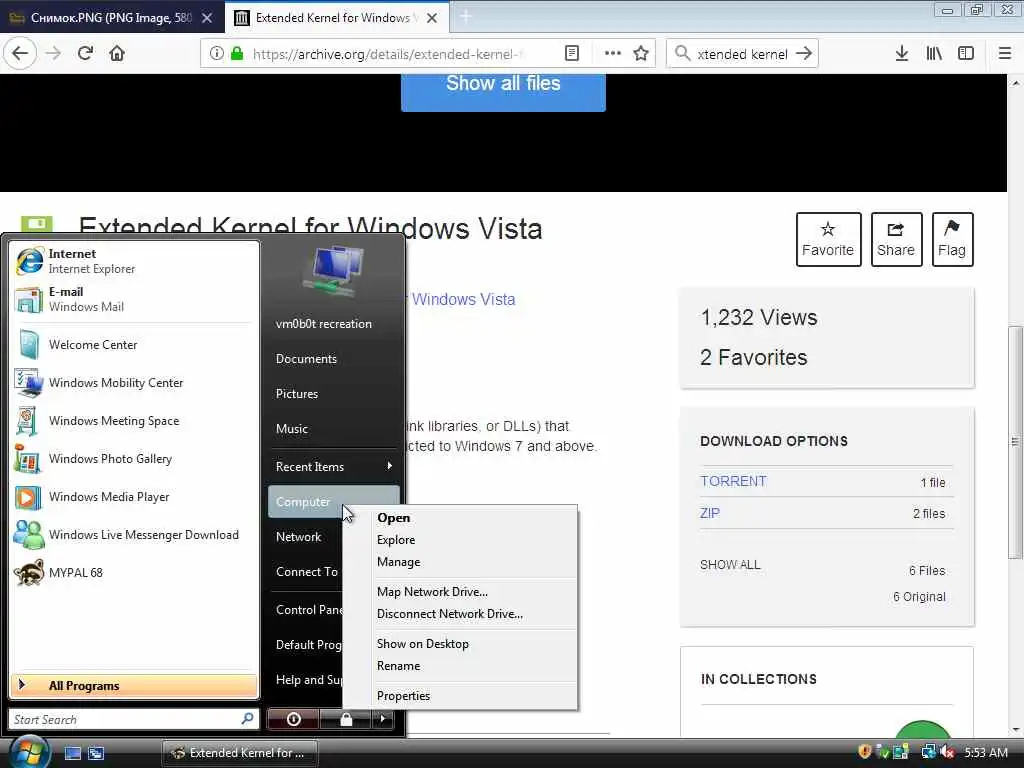The image size is (1024, 768).
Task: Expand shutdown options arrow
Action: [383, 719]
